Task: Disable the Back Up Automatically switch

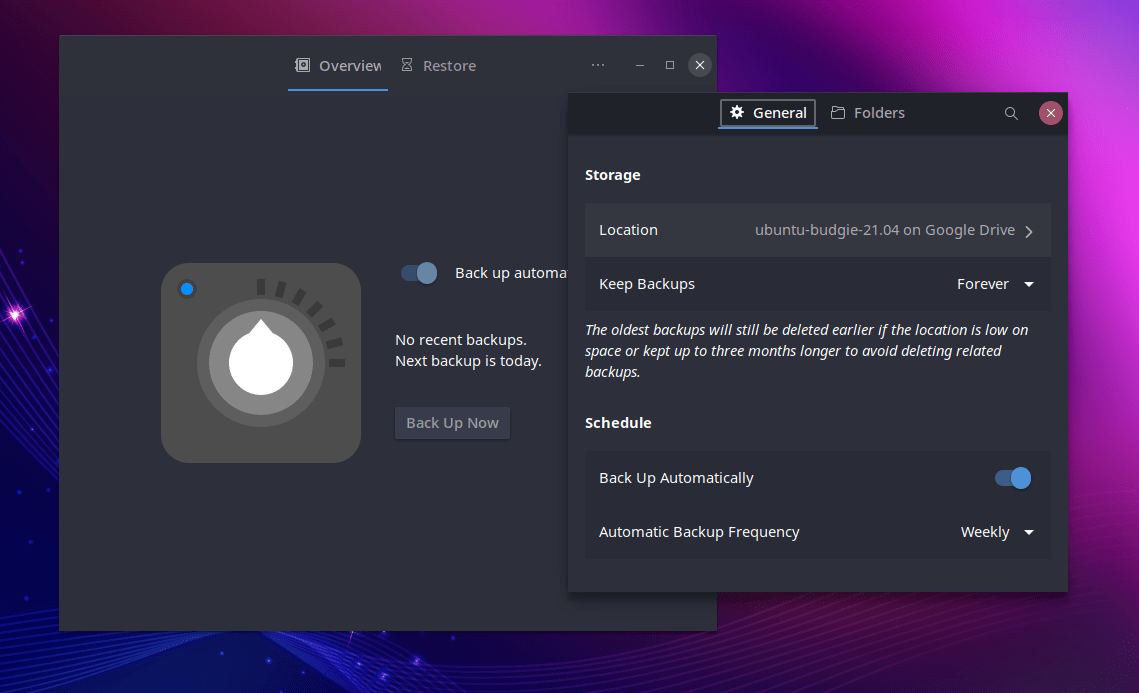Action: point(1013,478)
